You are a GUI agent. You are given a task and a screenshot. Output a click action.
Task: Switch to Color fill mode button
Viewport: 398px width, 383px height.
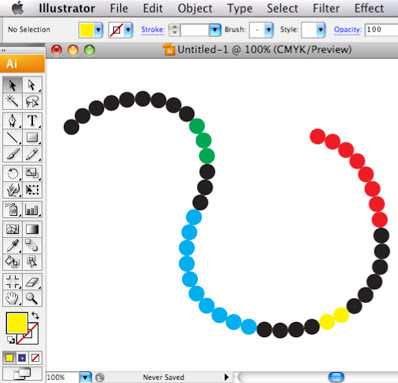tap(9, 358)
